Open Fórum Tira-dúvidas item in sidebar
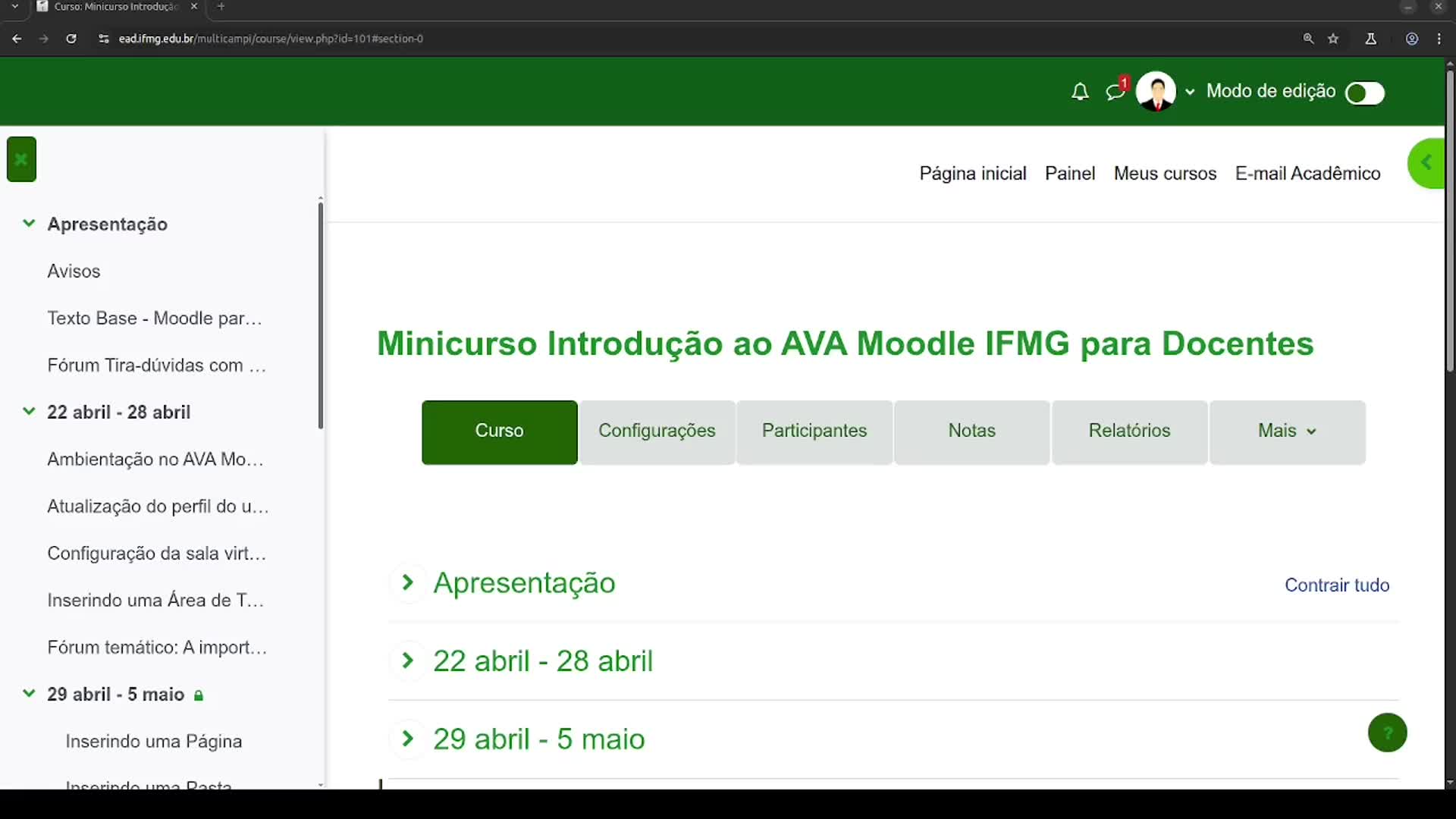Viewport: 1456px width, 819px height. pyautogui.click(x=156, y=366)
